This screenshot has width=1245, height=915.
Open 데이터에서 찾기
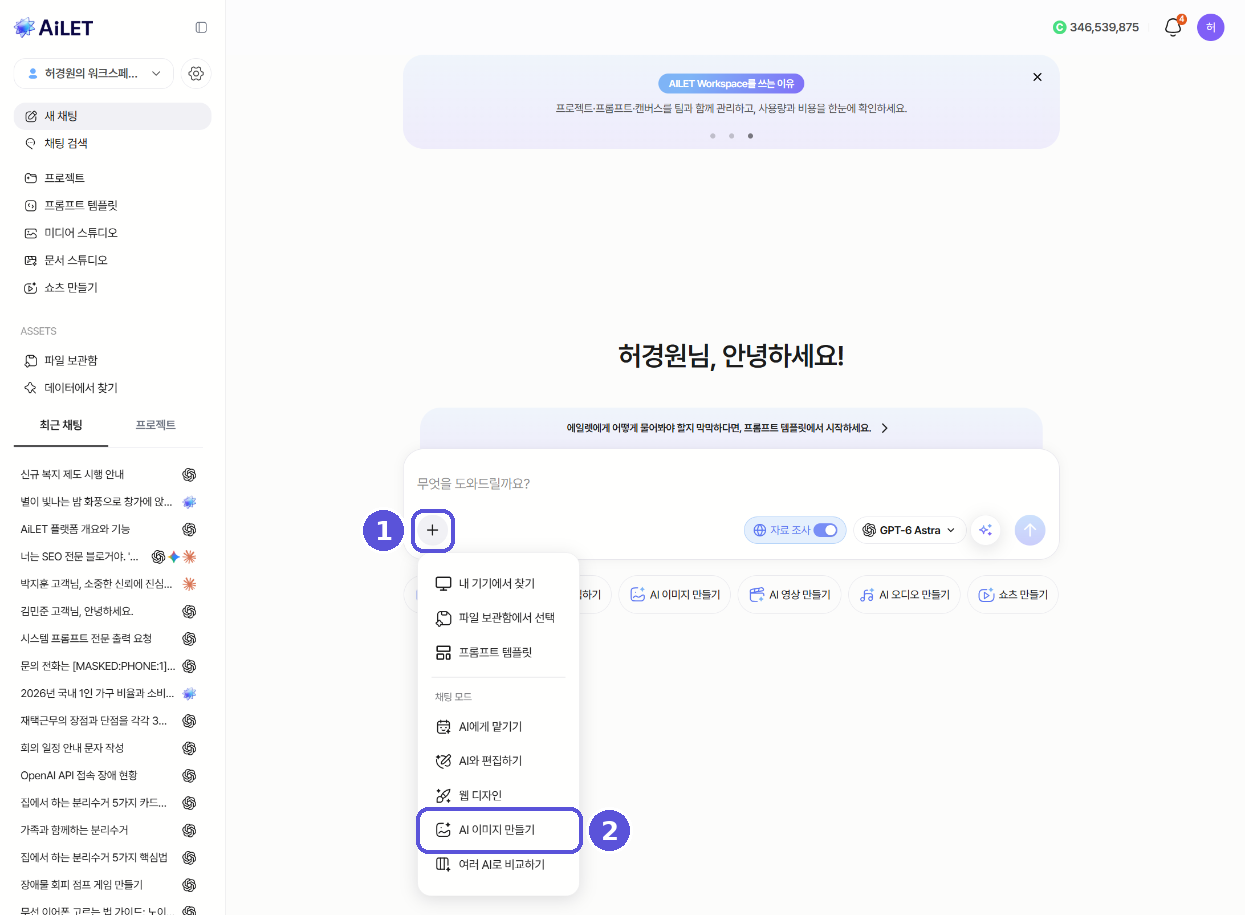point(112,388)
